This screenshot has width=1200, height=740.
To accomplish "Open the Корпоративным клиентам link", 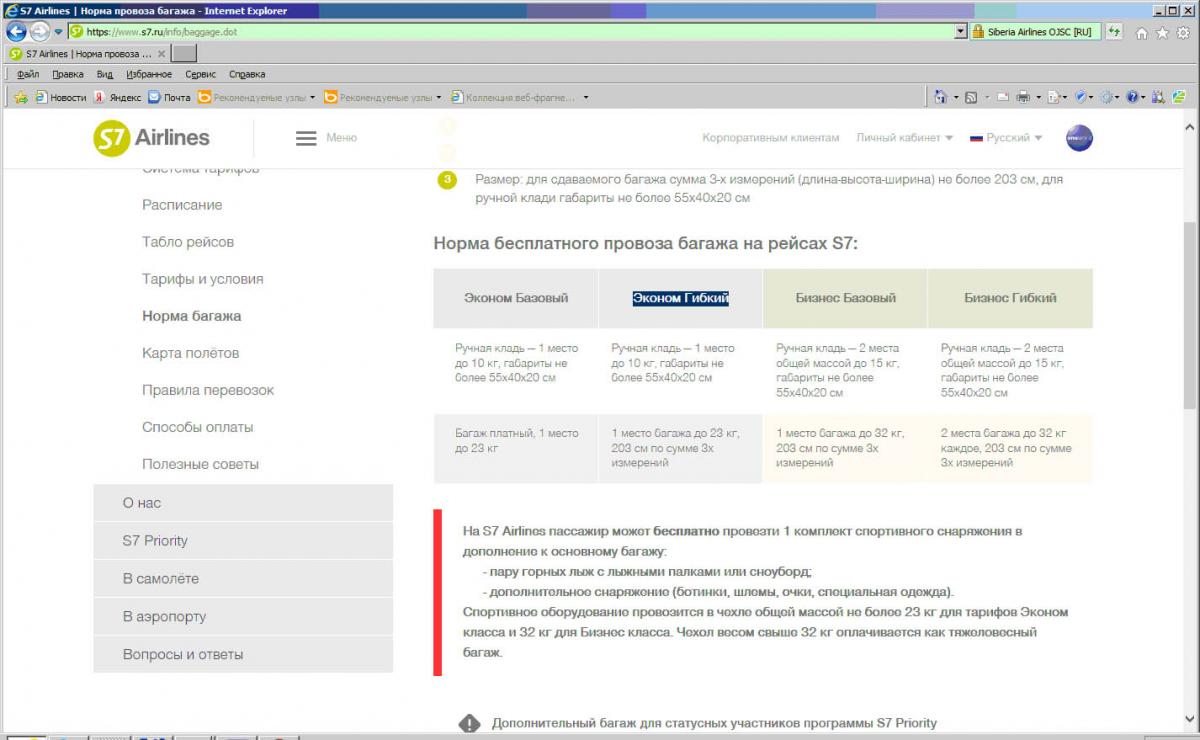I will (x=771, y=138).
